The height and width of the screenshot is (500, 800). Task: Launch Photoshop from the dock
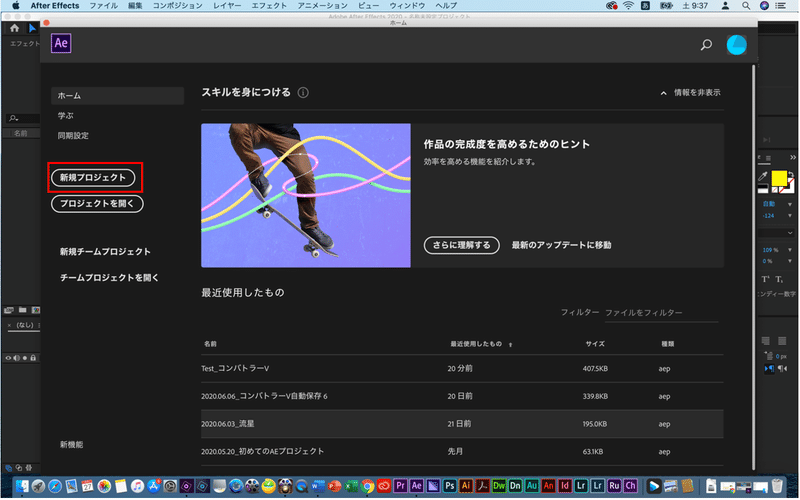pos(449,486)
